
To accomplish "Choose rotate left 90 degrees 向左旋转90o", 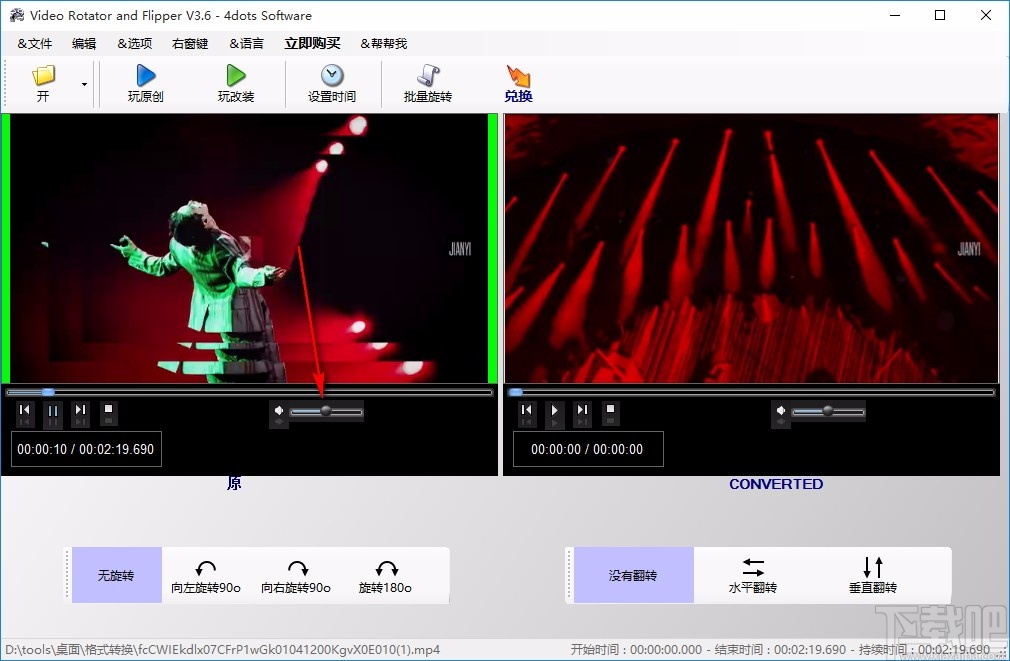I will pyautogui.click(x=206, y=575).
